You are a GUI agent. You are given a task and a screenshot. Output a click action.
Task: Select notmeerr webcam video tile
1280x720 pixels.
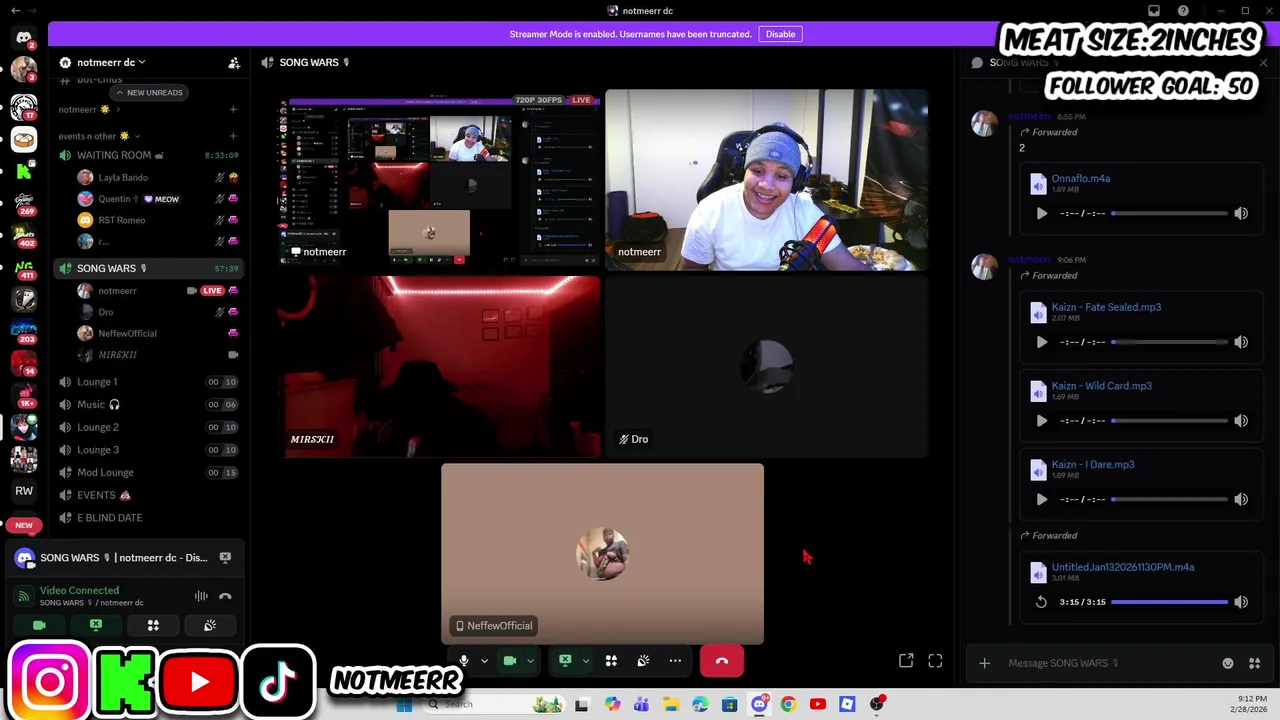(x=767, y=180)
